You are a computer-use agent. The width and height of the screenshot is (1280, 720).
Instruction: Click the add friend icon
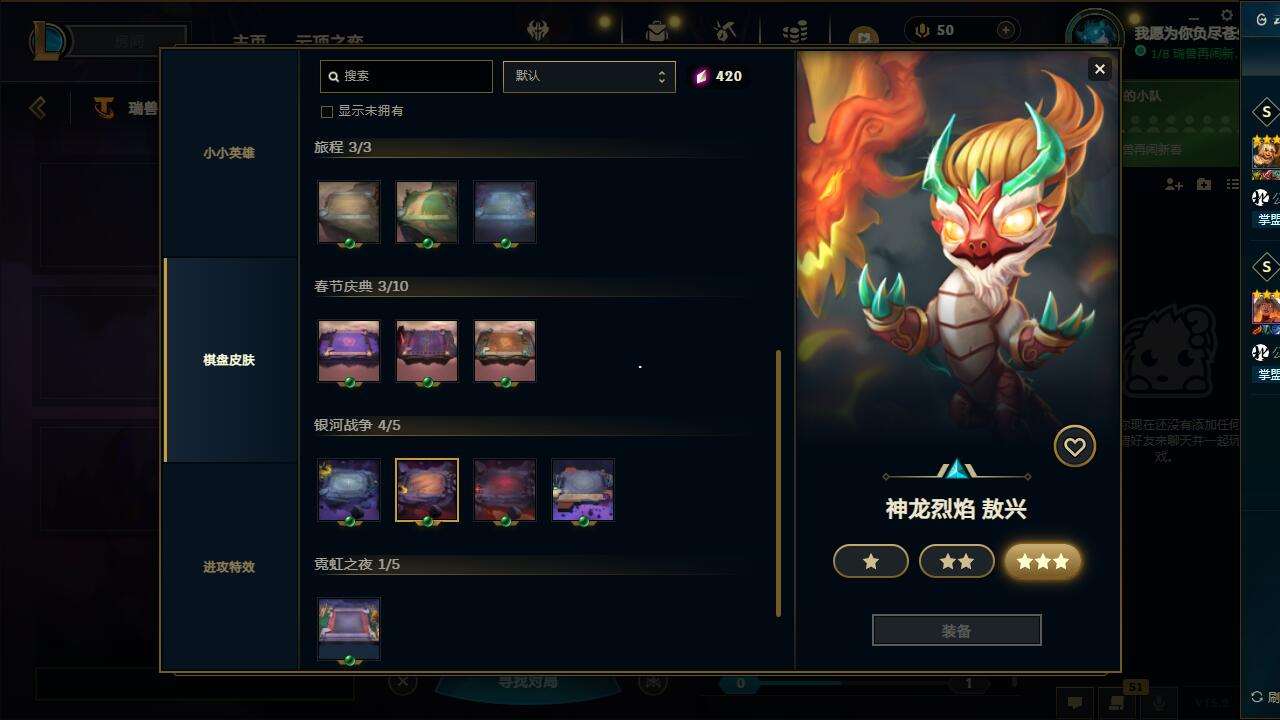(1174, 185)
